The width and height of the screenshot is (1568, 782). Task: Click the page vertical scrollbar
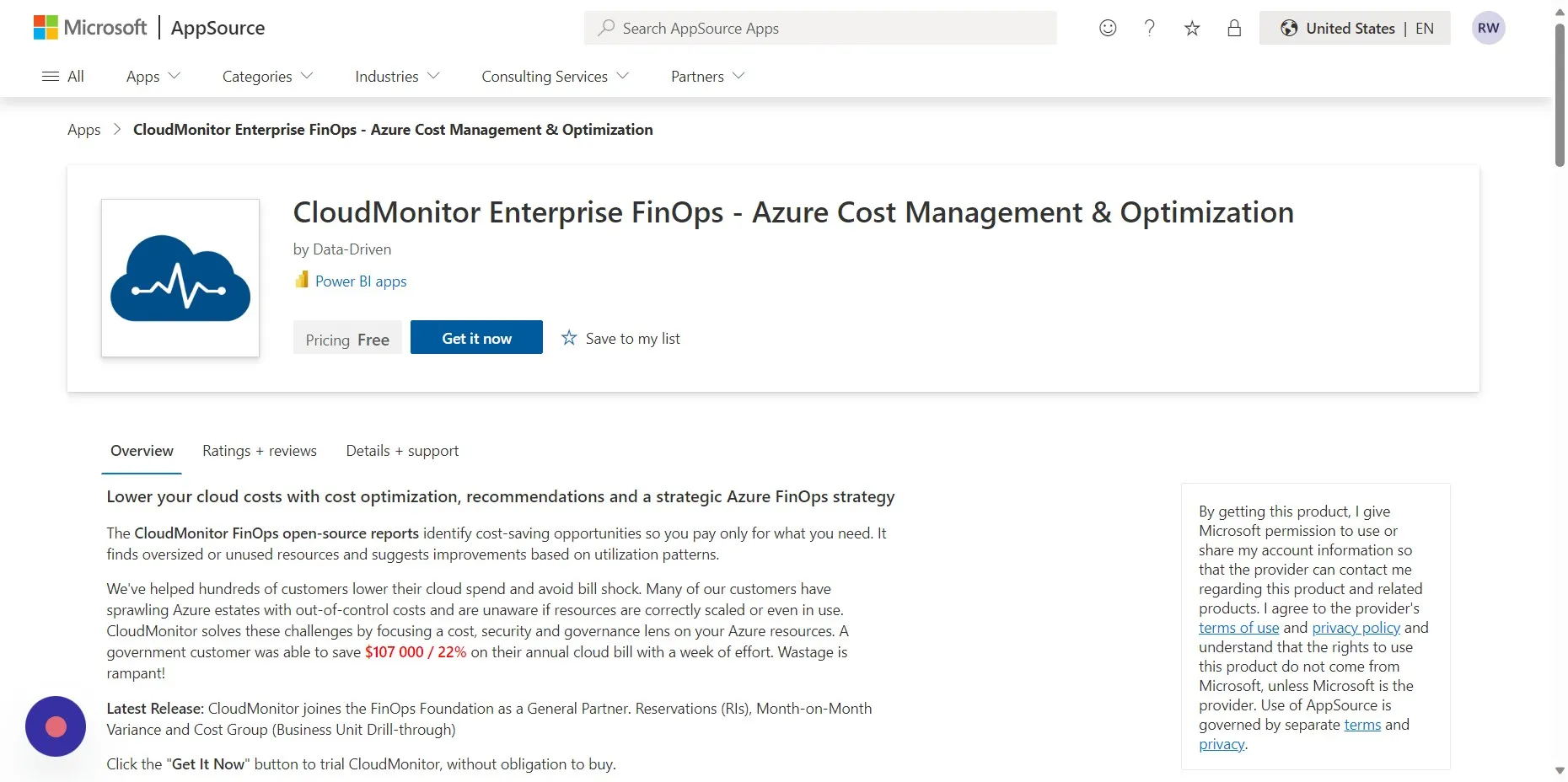point(1560,95)
